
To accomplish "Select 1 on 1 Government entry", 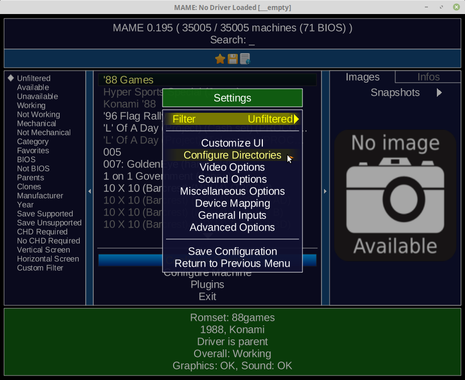I will pos(132,176).
